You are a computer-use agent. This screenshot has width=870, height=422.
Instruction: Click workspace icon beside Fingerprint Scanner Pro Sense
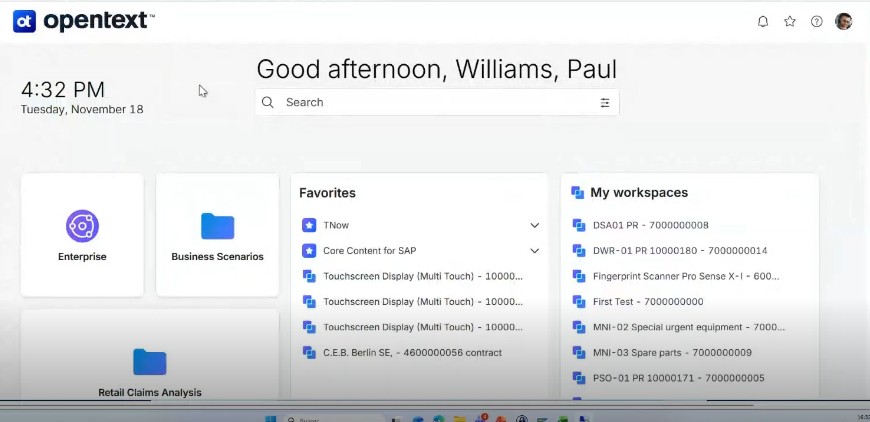click(x=579, y=276)
